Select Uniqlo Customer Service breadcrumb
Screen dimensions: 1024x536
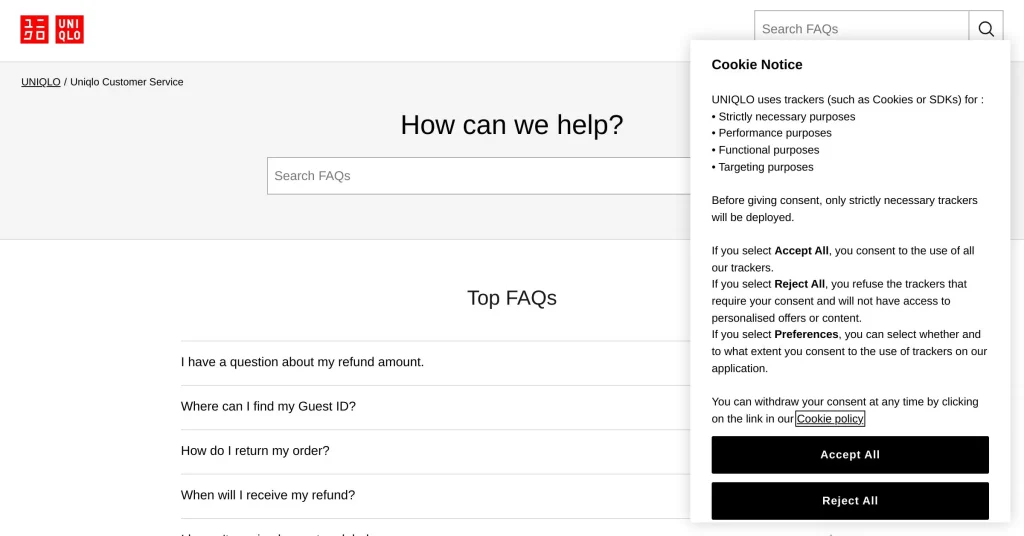pyautogui.click(x=127, y=82)
